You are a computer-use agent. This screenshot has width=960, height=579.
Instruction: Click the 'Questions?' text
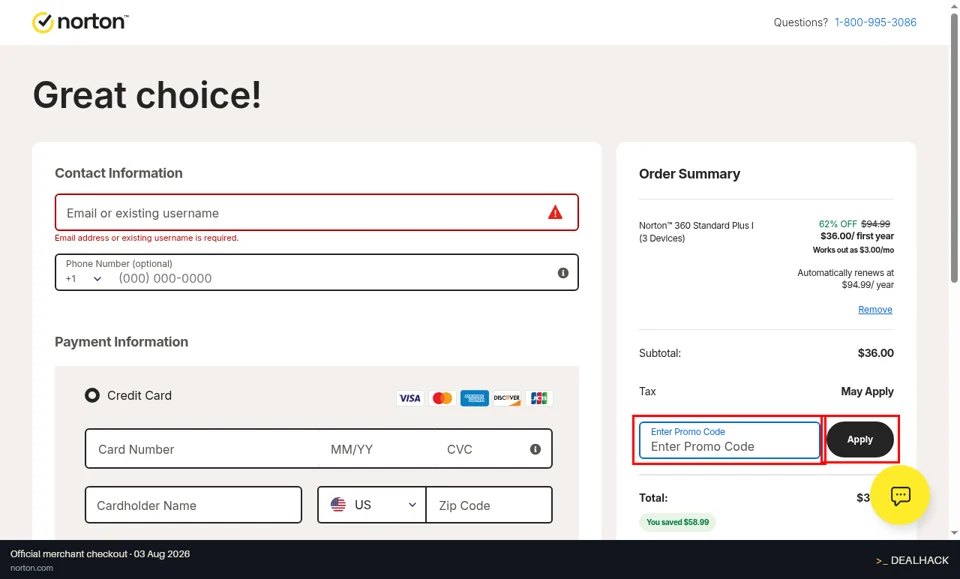click(800, 23)
